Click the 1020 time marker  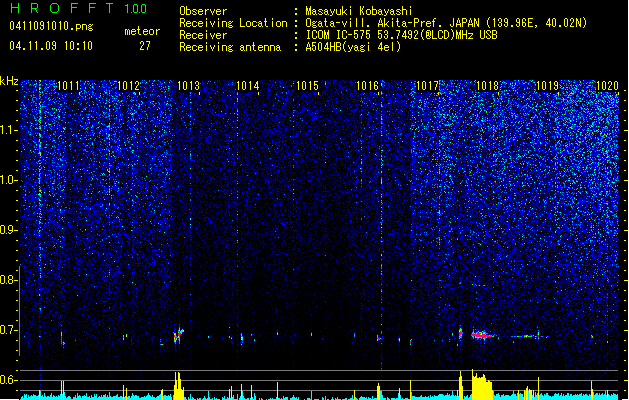pyautogui.click(x=607, y=86)
